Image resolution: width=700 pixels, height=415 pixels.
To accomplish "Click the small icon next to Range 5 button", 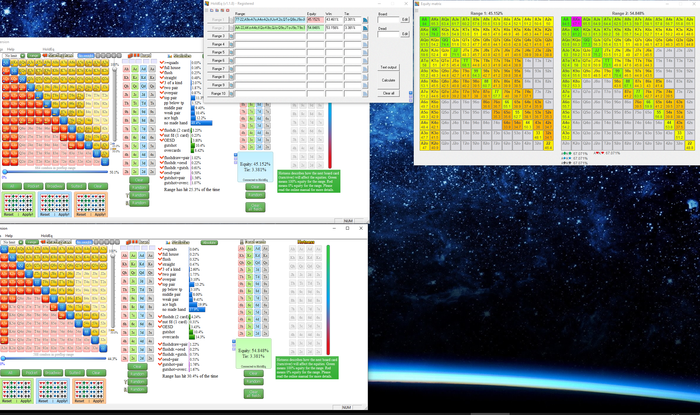I will pyautogui.click(x=231, y=53).
